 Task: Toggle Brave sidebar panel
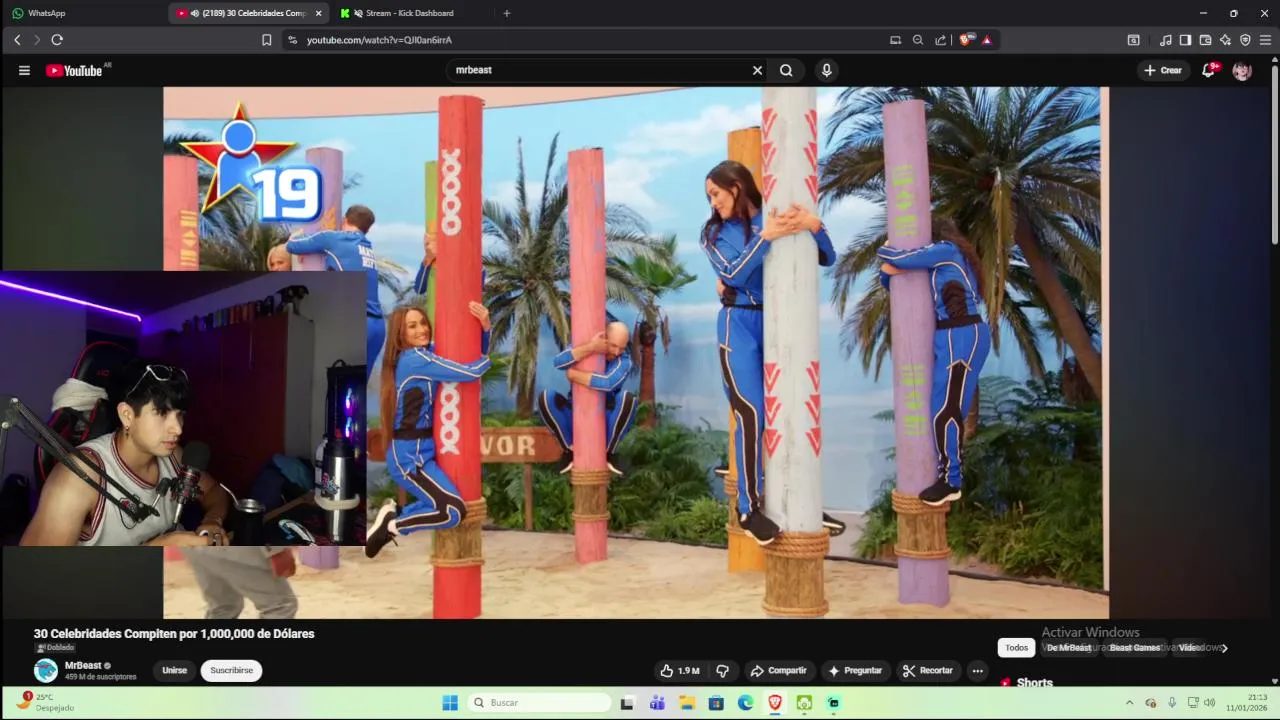coord(1185,40)
